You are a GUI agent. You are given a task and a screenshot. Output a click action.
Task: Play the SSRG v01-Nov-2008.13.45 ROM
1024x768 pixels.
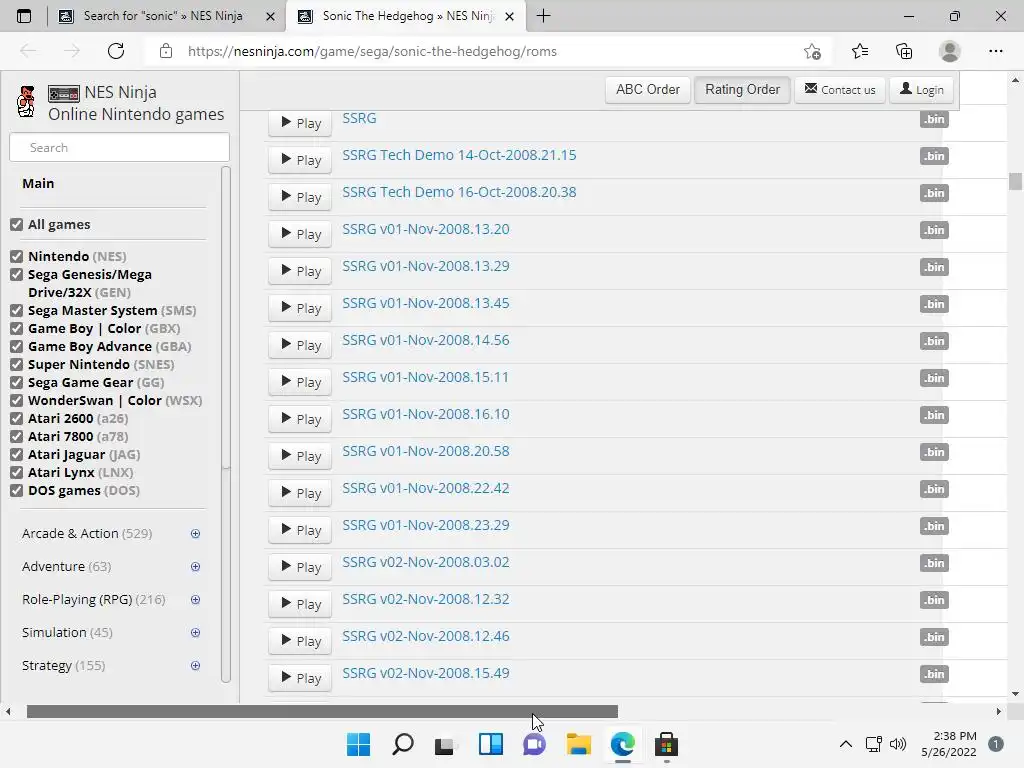click(x=300, y=308)
